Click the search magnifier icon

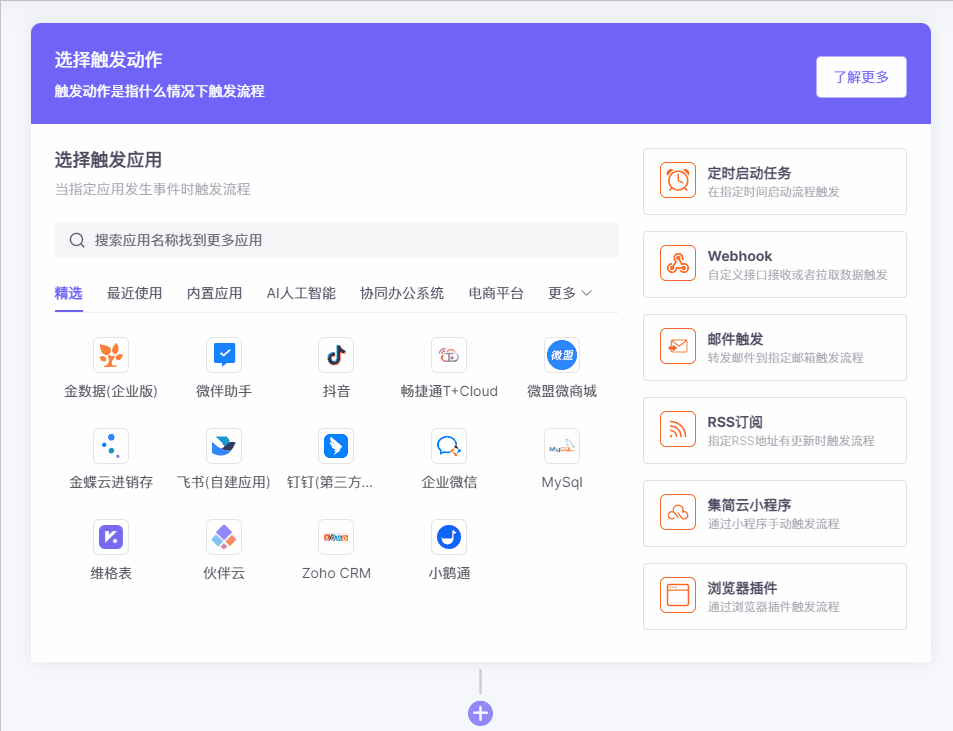click(x=77, y=240)
